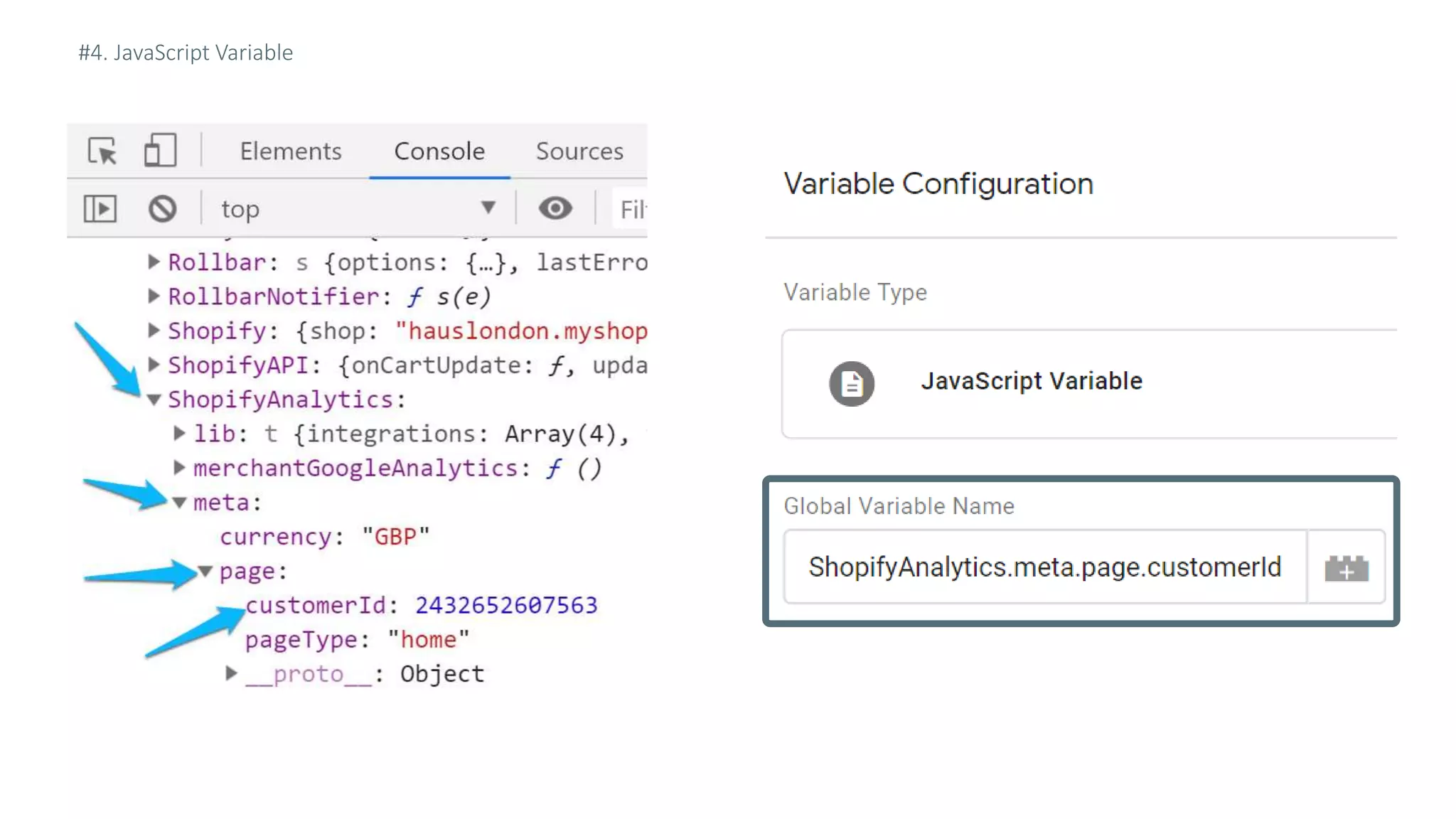Viewport: 1456px width, 819px height.
Task: Click the Variable Configuration heading
Action: 938,184
